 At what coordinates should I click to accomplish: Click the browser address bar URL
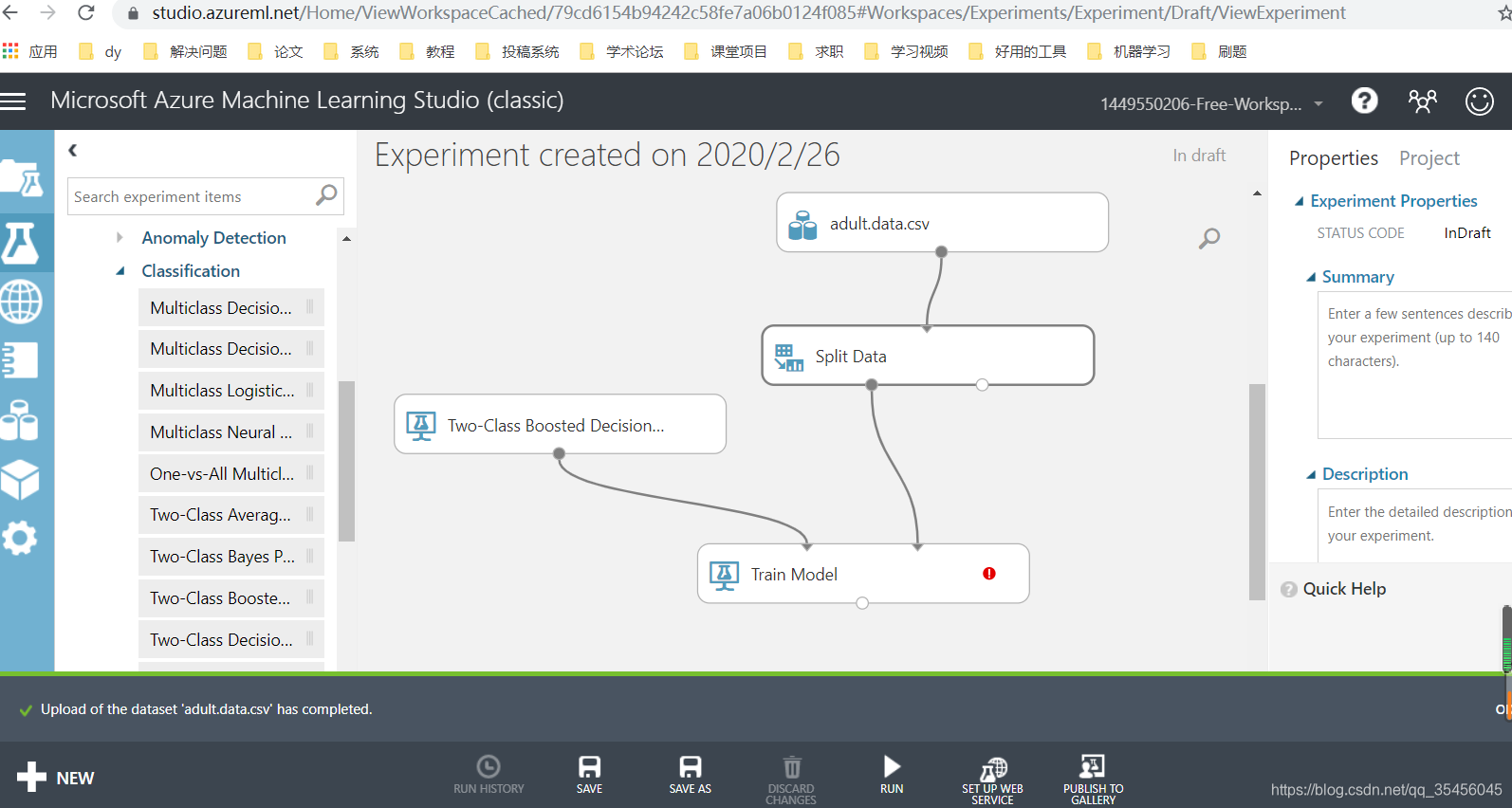point(748,12)
